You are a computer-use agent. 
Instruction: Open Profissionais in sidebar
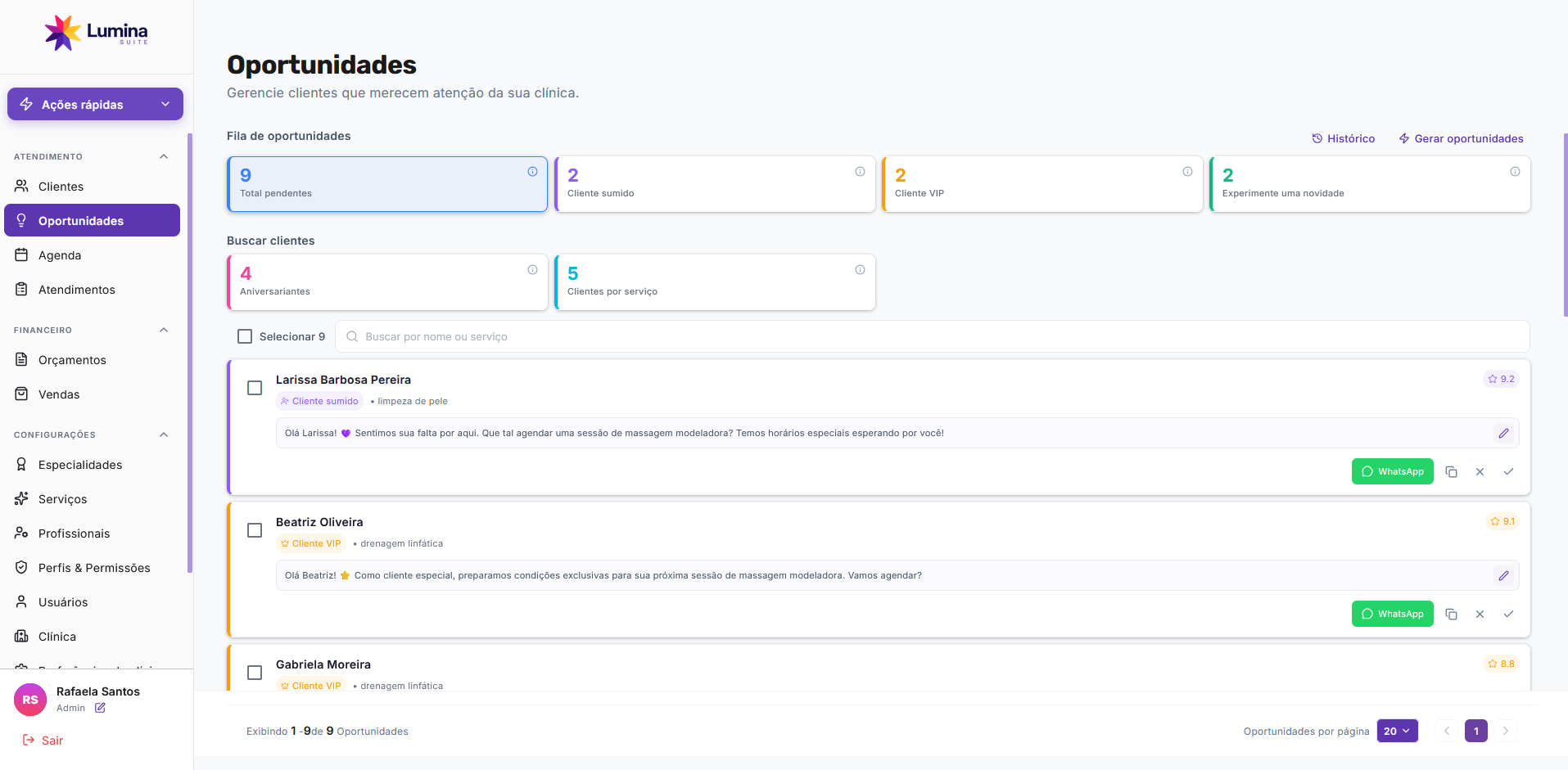(92, 534)
